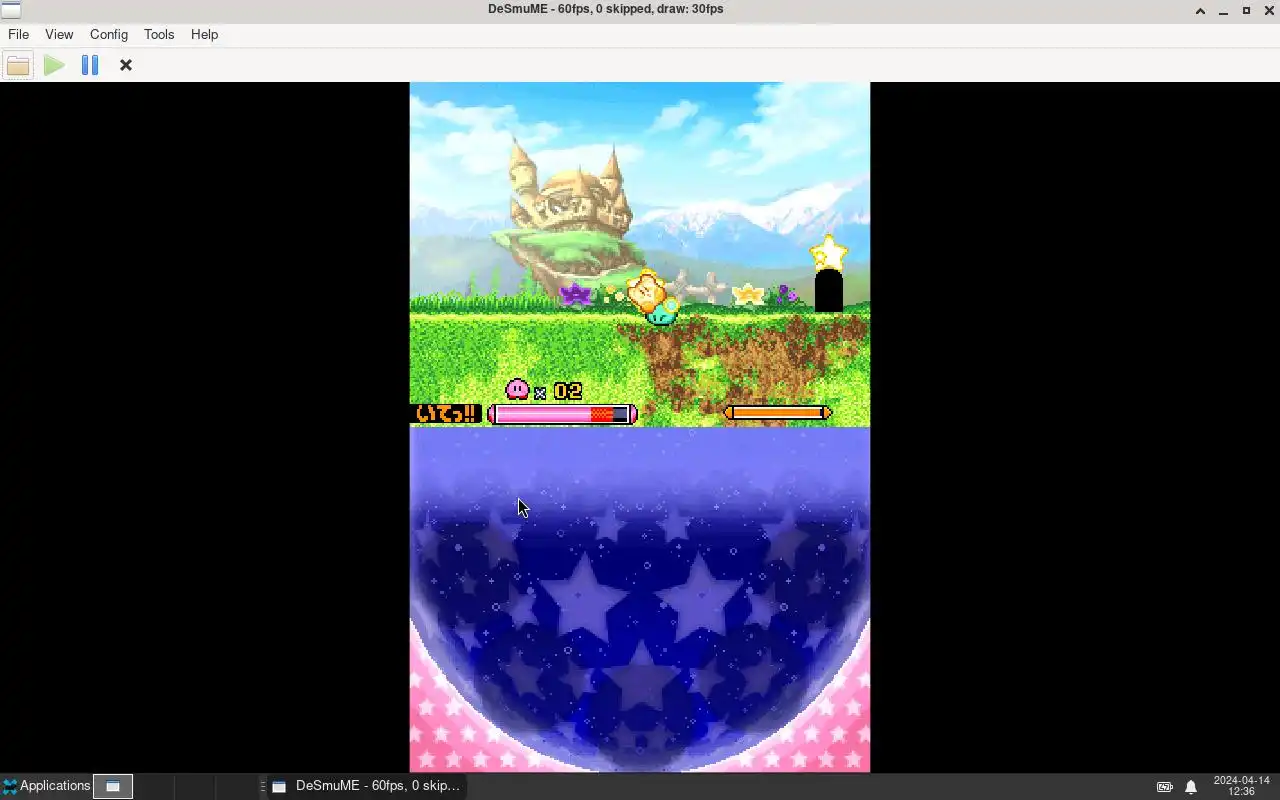This screenshot has width=1280, height=800.
Task: Stop emulation with the X toolbar icon
Action: pos(126,65)
